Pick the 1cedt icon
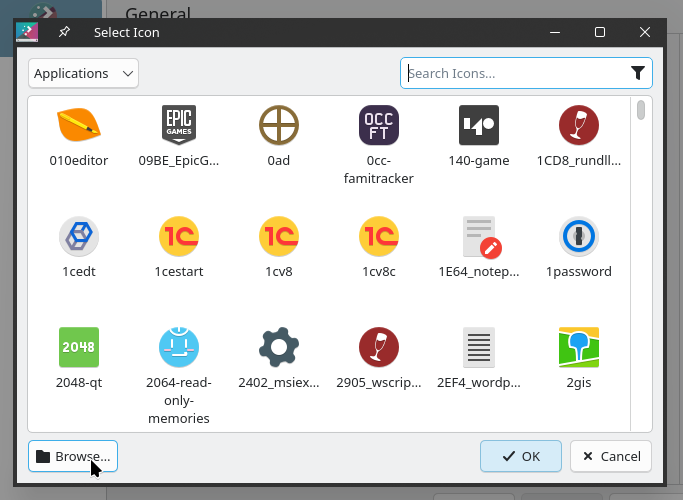The height and width of the screenshot is (500, 683). (79, 236)
